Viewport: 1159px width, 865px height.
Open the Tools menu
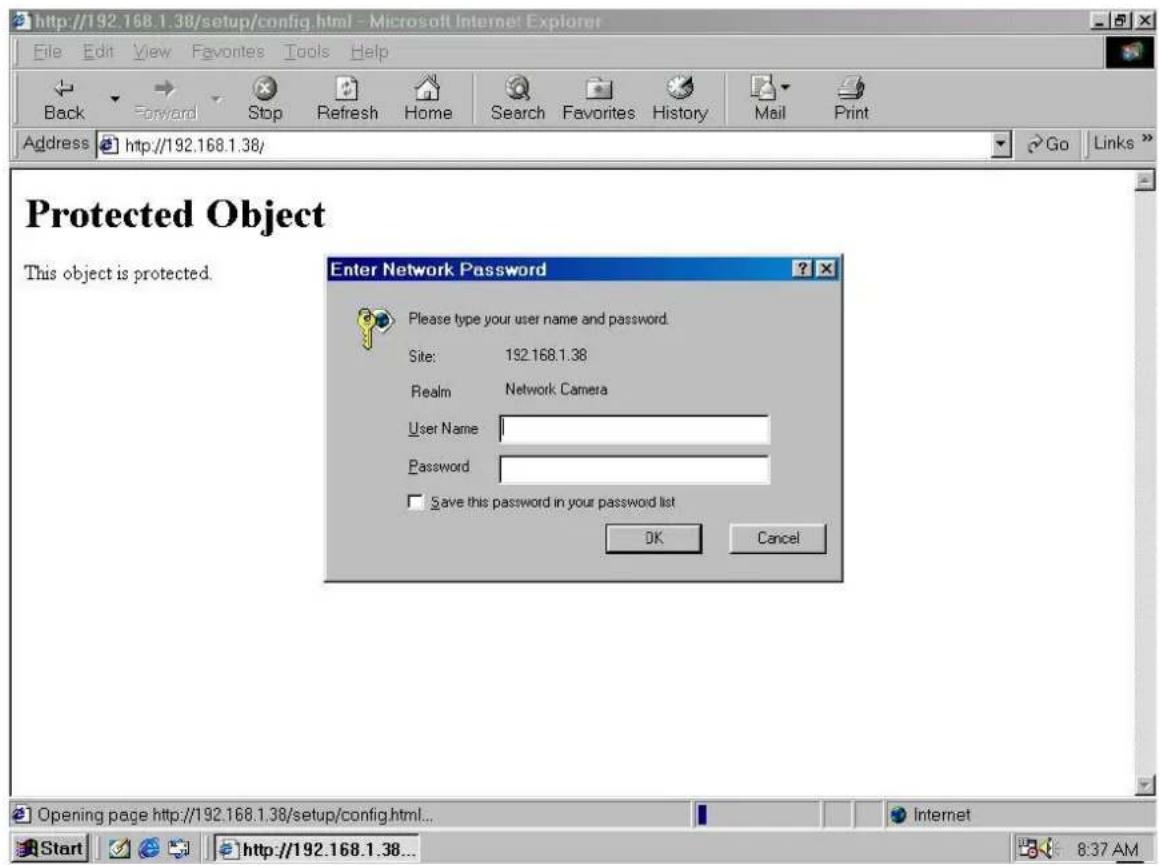tap(307, 52)
